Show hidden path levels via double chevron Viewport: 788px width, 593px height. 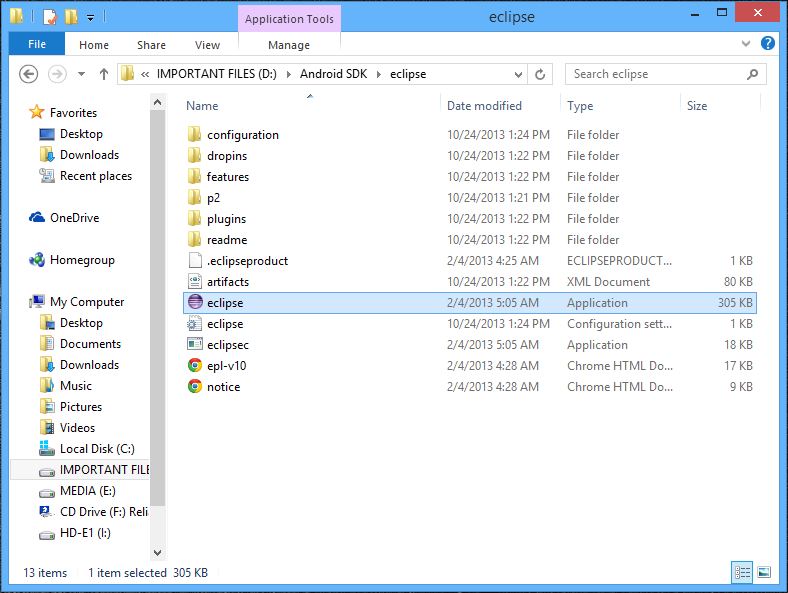pyautogui.click(x=145, y=74)
